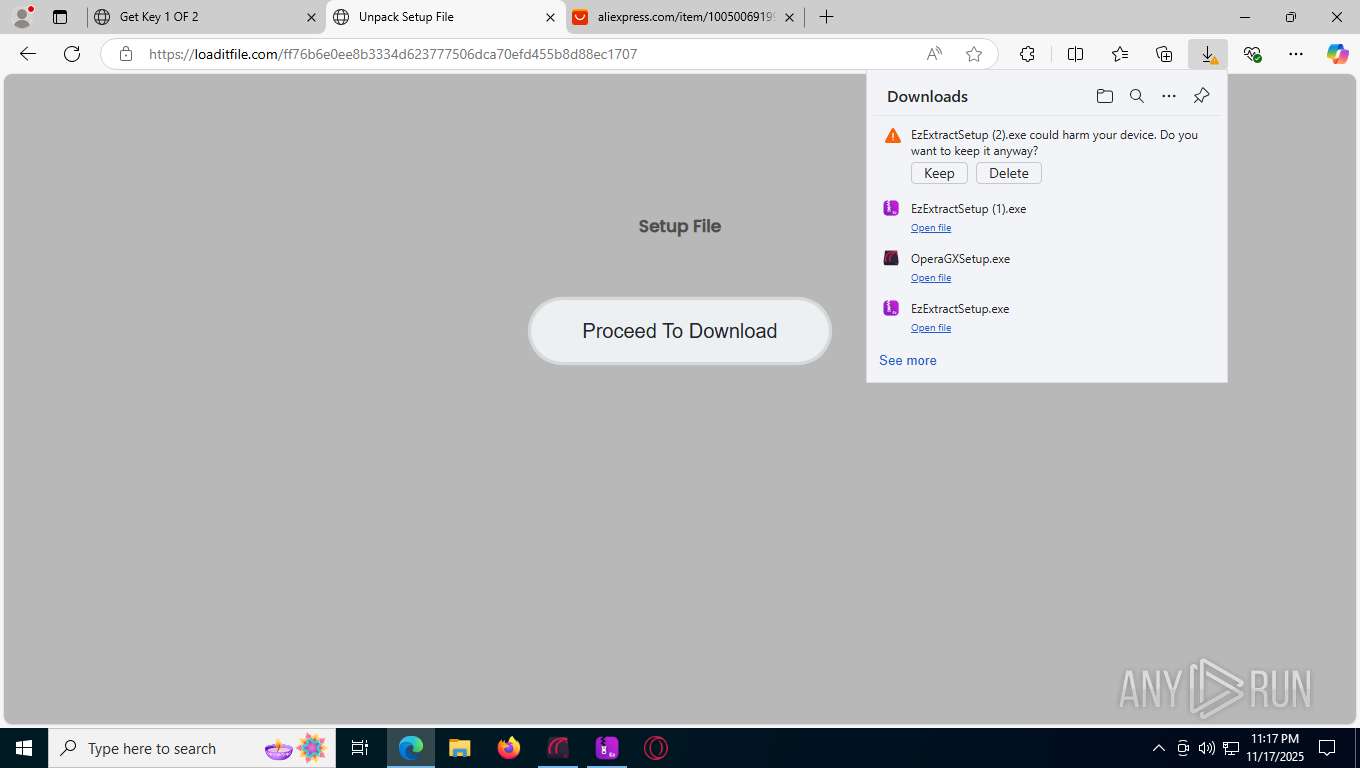Open Settings and more menu
1360x768 pixels.
(1296, 54)
